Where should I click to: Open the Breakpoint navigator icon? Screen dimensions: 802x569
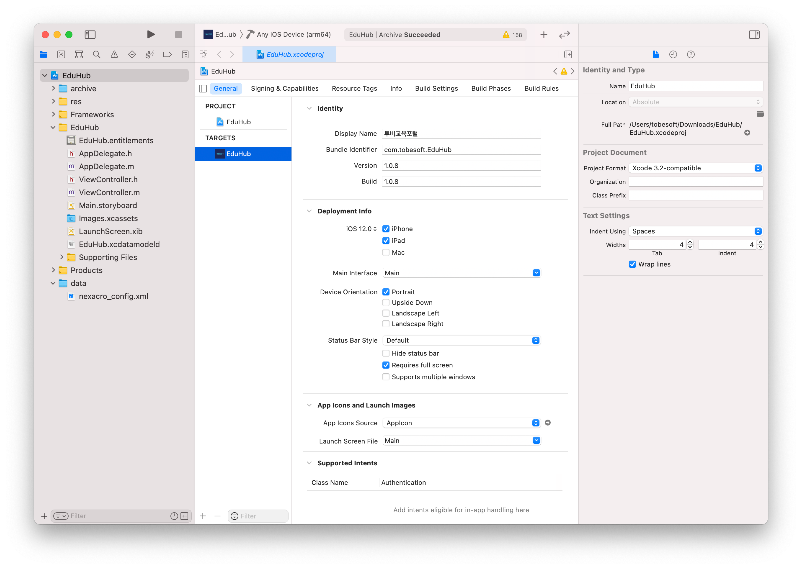[x=167, y=54]
